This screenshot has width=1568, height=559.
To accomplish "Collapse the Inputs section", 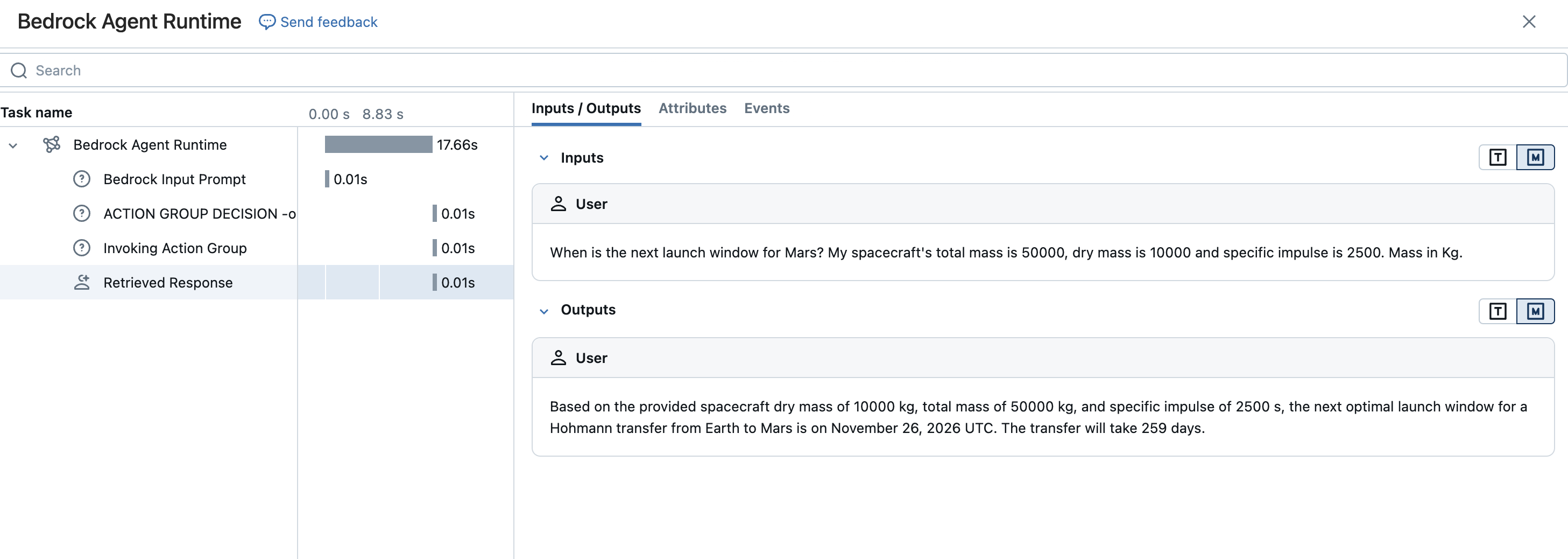I will pyautogui.click(x=543, y=158).
